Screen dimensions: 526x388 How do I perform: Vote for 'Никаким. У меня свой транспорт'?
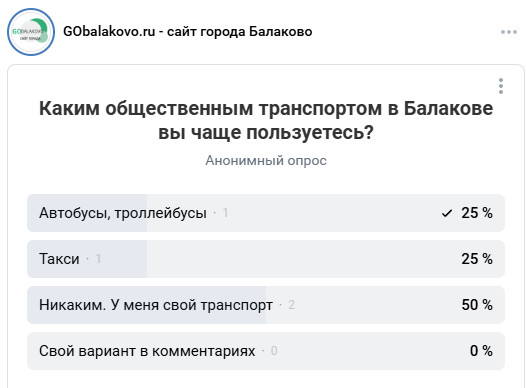coord(266,305)
